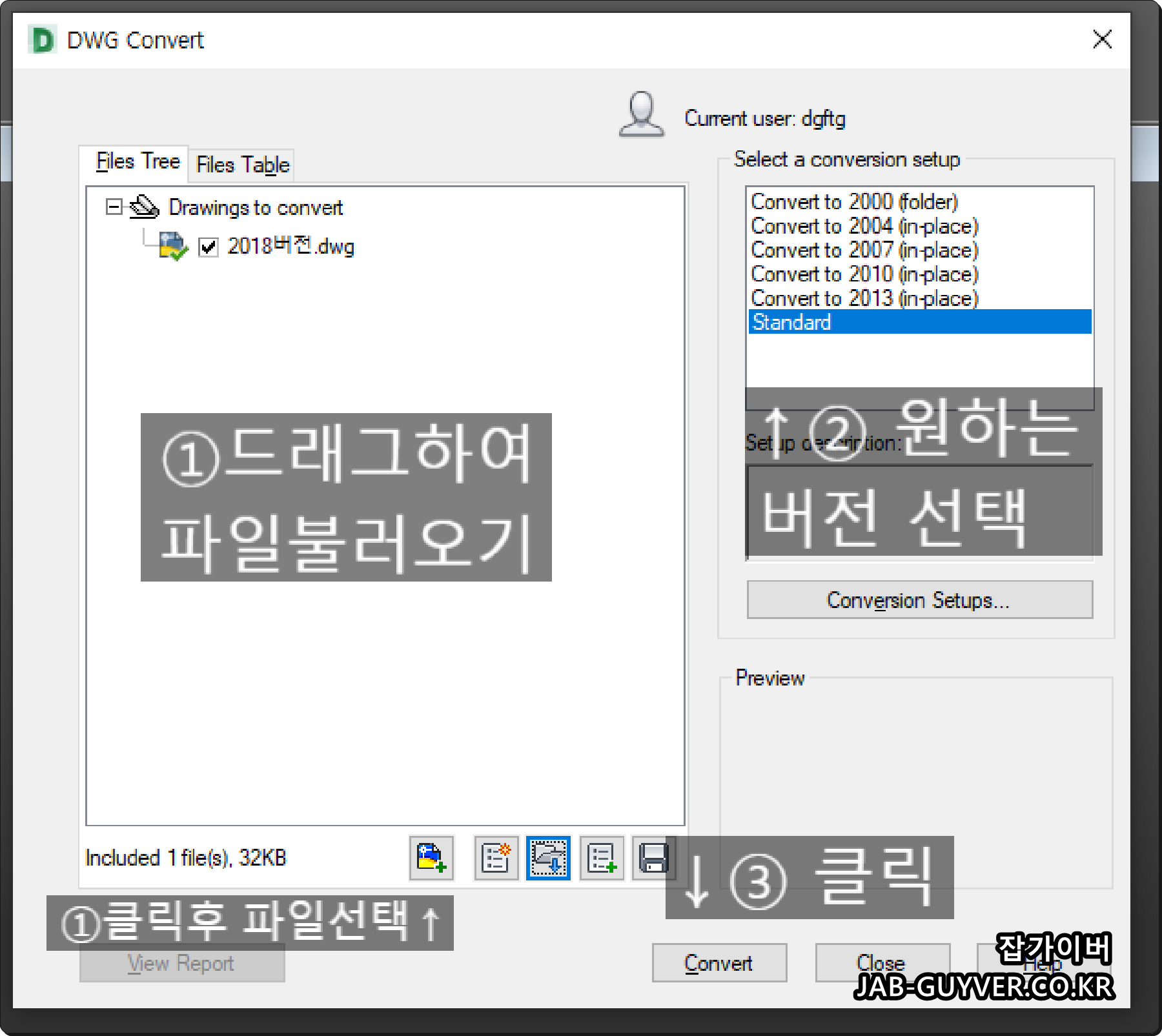Collapse the Drawings to convert tree node
The width and height of the screenshot is (1162, 1036).
114,207
